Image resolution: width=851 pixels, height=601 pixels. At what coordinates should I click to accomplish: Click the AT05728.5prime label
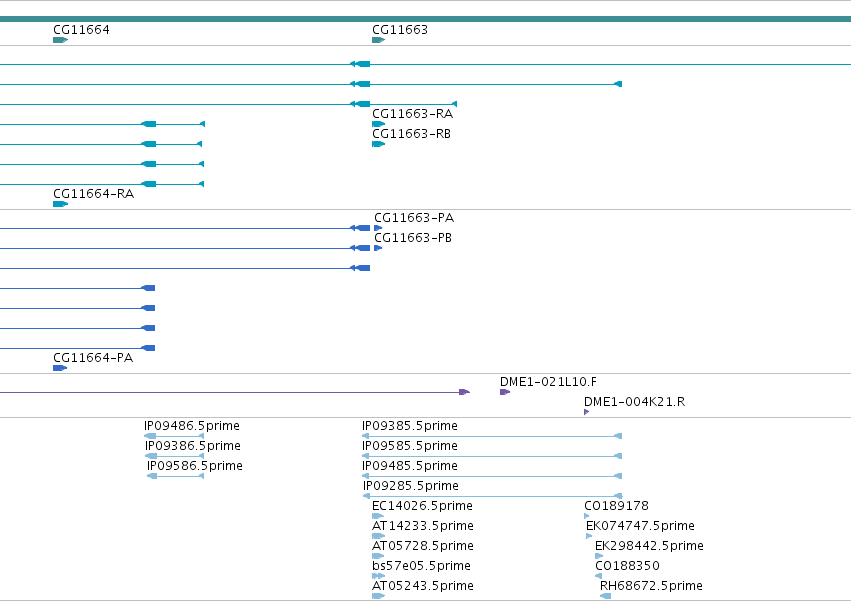click(423, 546)
